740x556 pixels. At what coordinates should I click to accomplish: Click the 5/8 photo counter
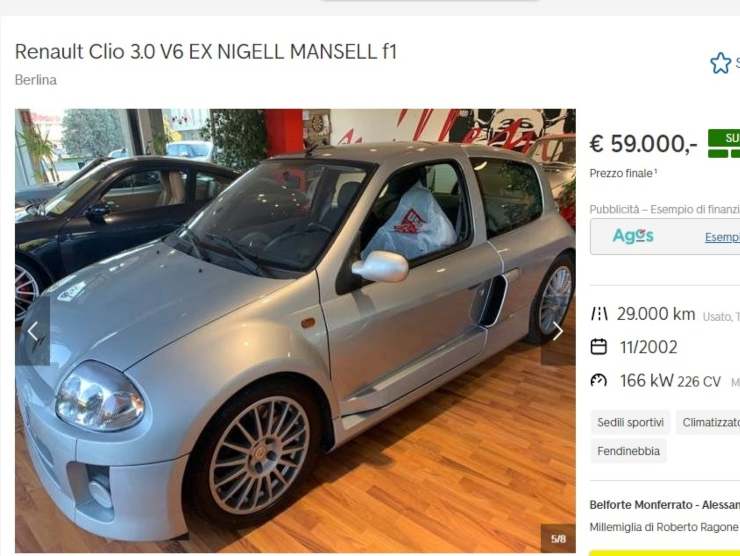click(x=558, y=539)
